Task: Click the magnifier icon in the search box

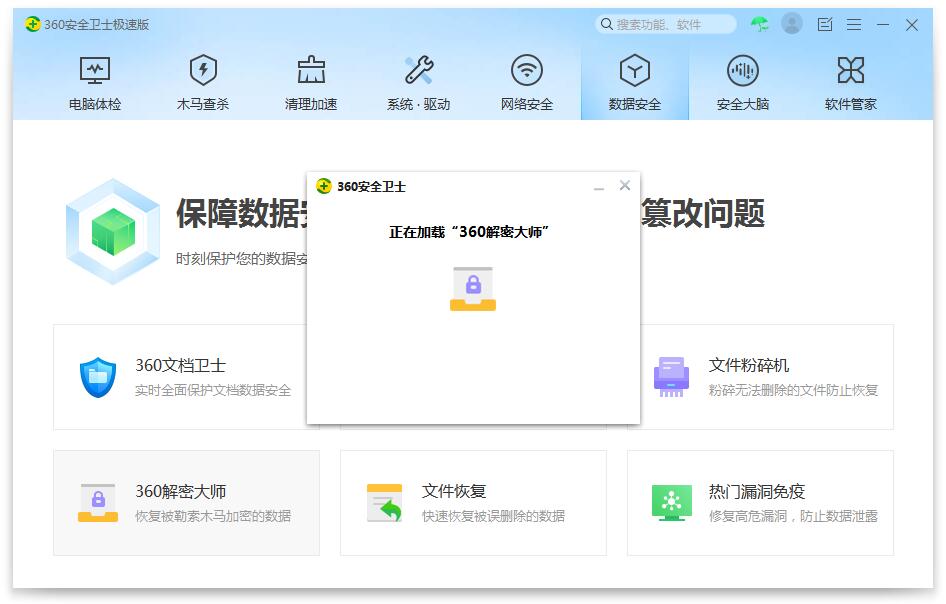Action: [606, 24]
